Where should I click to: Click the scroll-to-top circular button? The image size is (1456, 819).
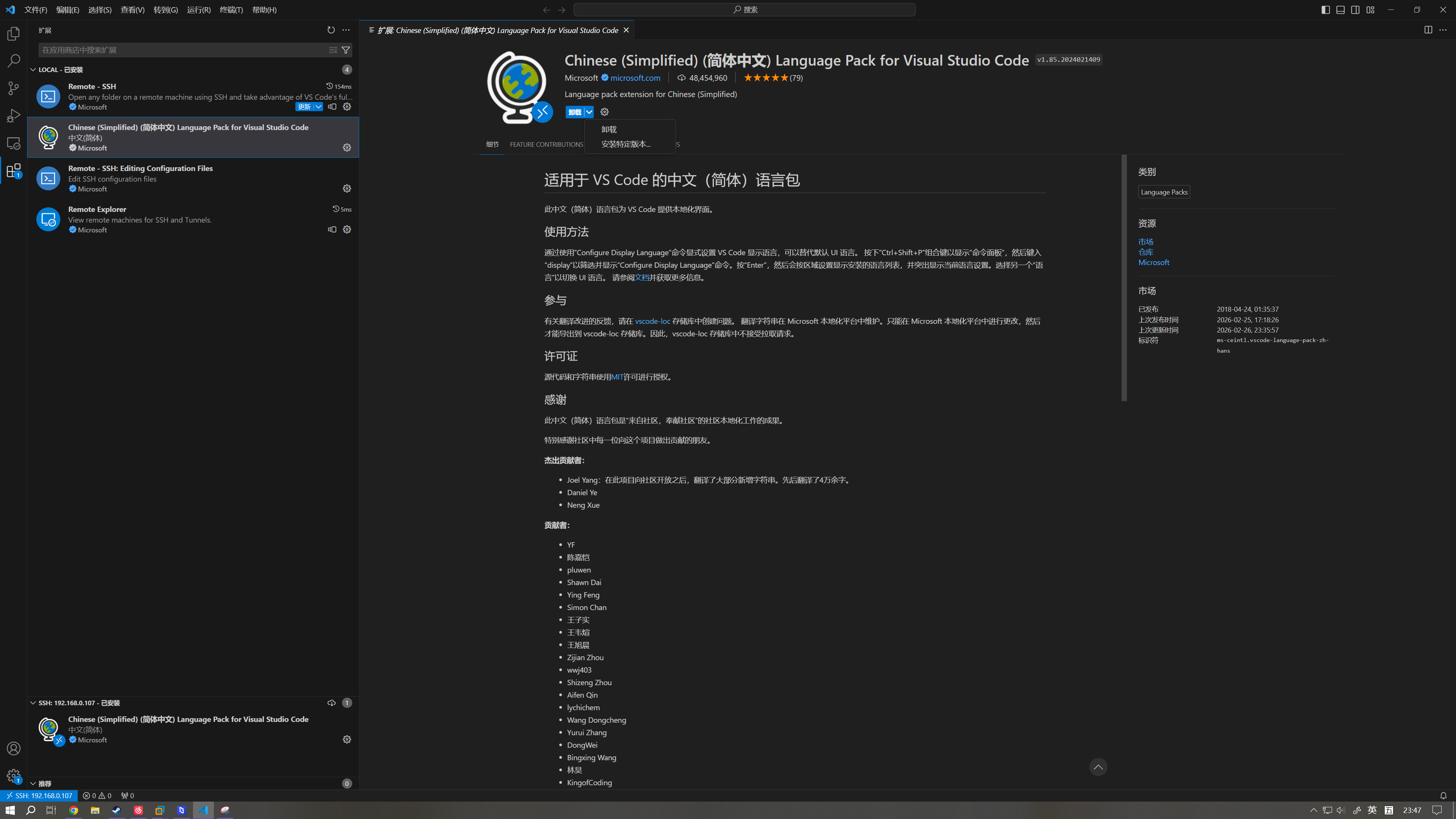[1098, 767]
